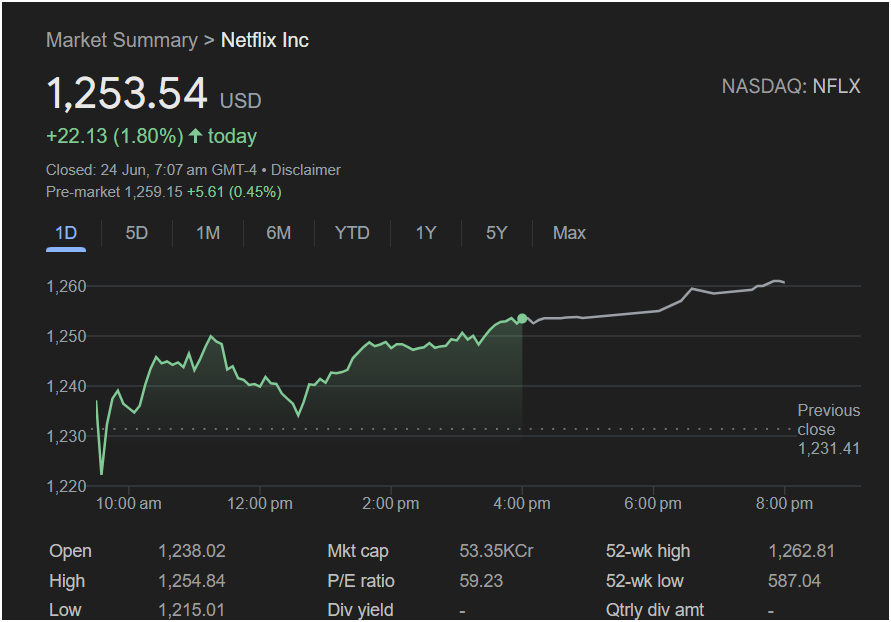The width and height of the screenshot is (891, 622).
Task: Click the Closed: 24 Jun timestamp
Action: tap(151, 170)
